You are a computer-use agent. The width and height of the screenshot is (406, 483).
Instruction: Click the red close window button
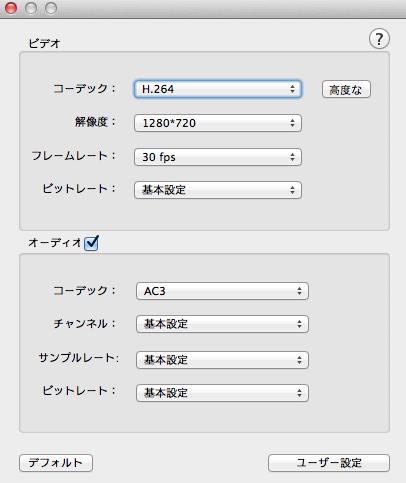[x=11, y=8]
